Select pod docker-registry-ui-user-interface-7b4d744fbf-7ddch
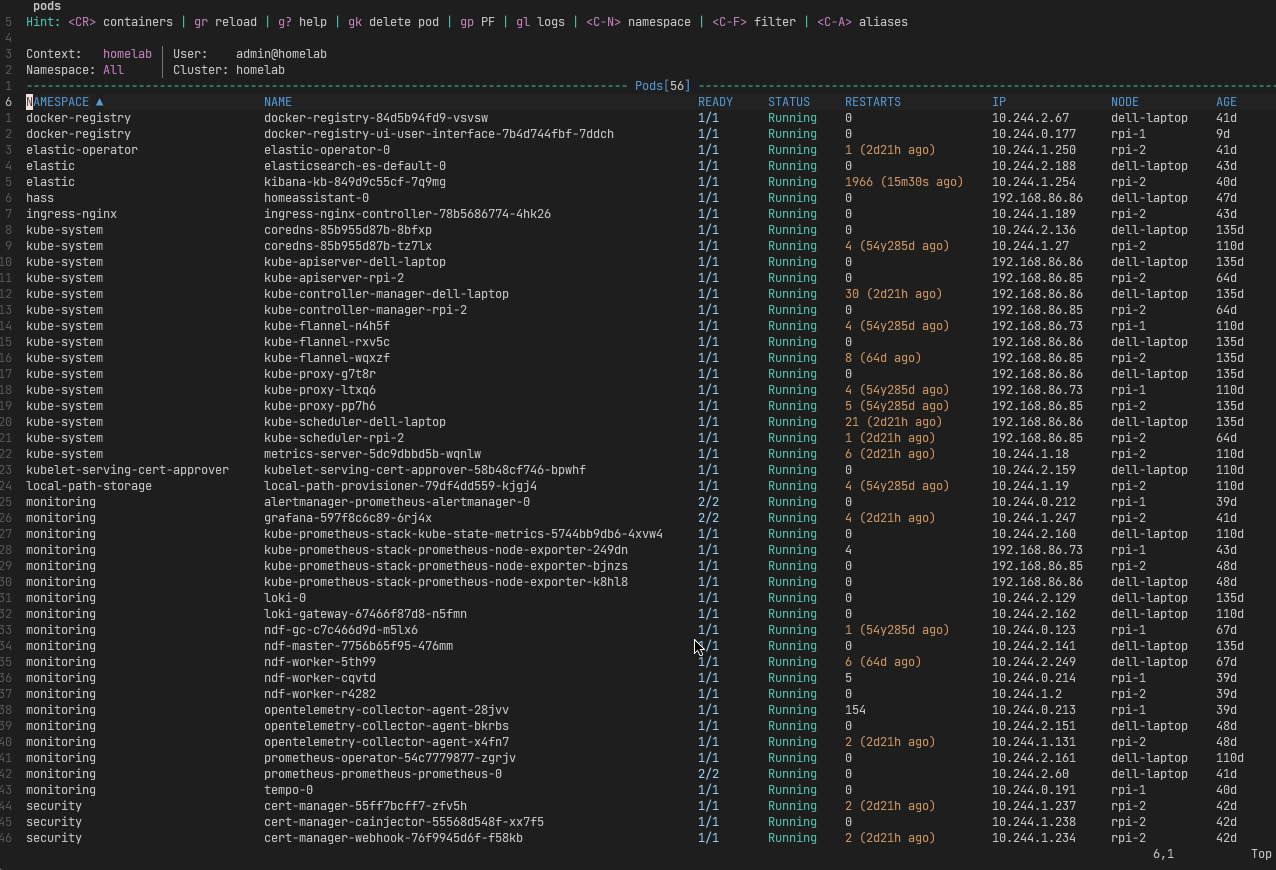Viewport: 1276px width, 870px height. (x=439, y=134)
